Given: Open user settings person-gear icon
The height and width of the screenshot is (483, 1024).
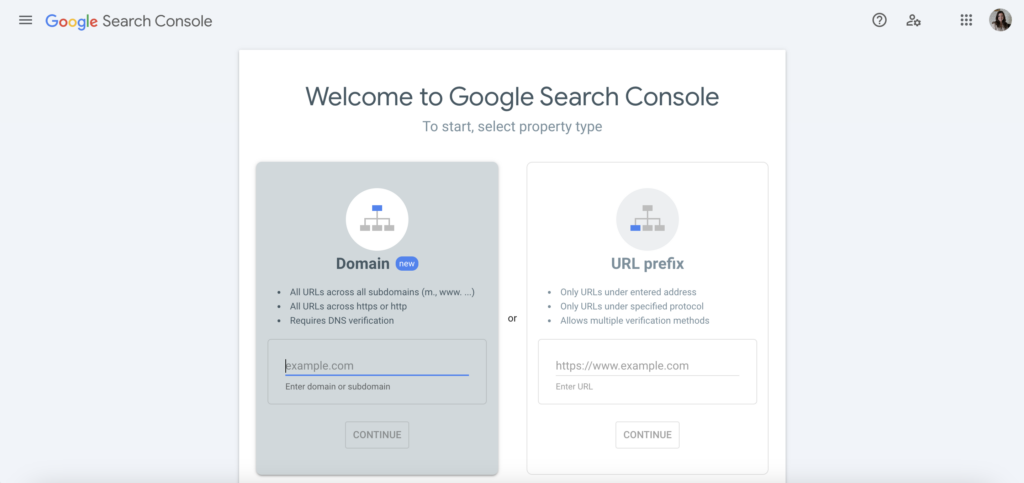Looking at the screenshot, I should tap(913, 21).
